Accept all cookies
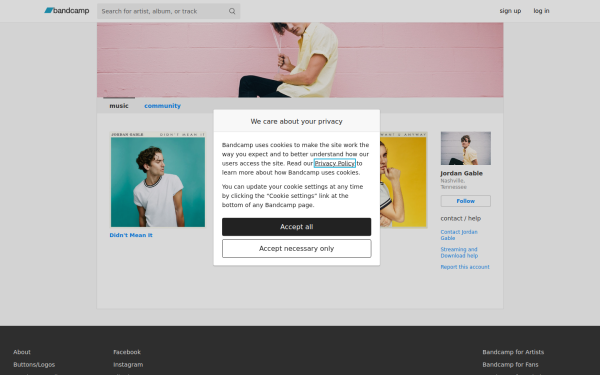 coord(297,227)
